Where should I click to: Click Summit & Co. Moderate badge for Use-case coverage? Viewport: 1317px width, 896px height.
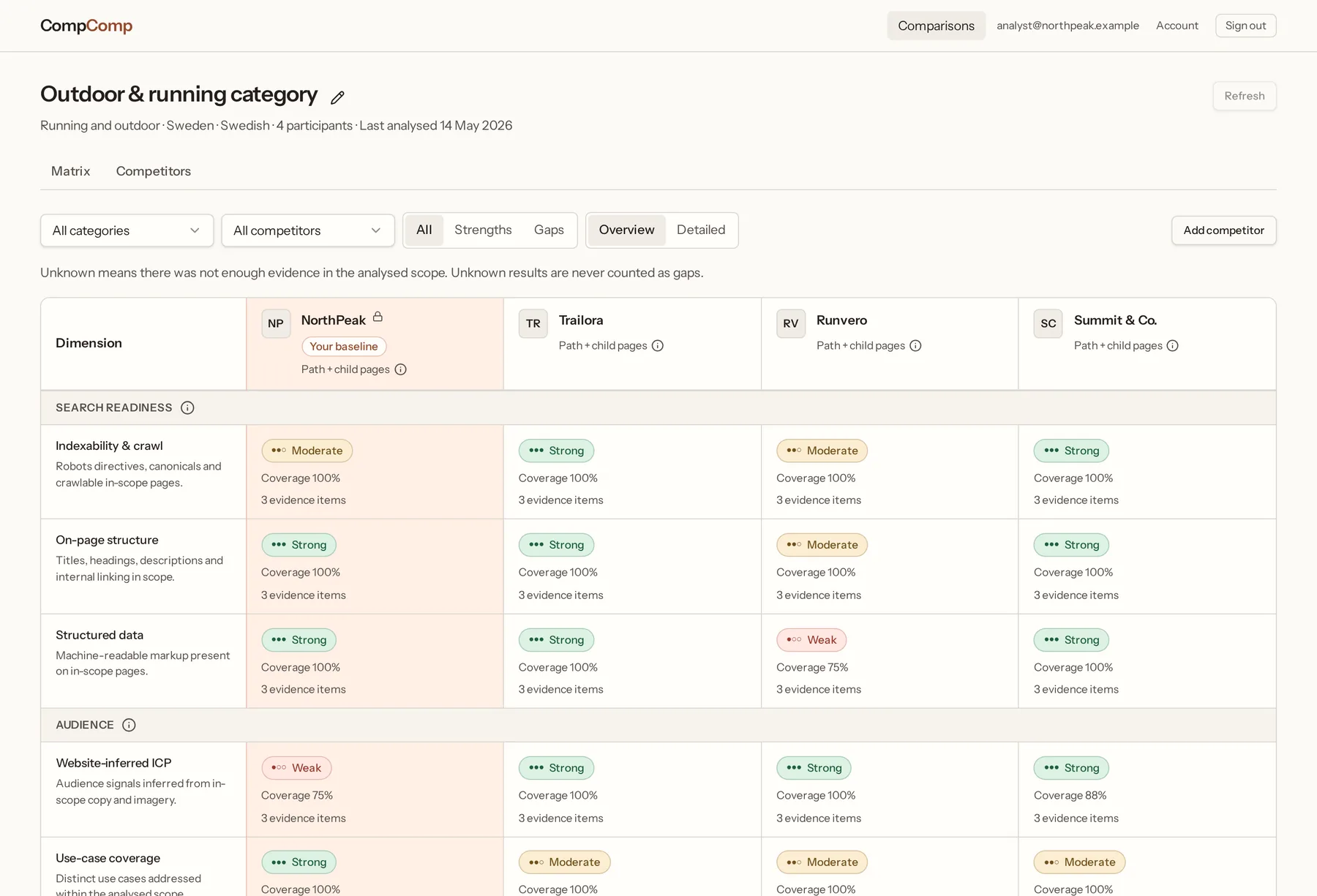(1079, 862)
